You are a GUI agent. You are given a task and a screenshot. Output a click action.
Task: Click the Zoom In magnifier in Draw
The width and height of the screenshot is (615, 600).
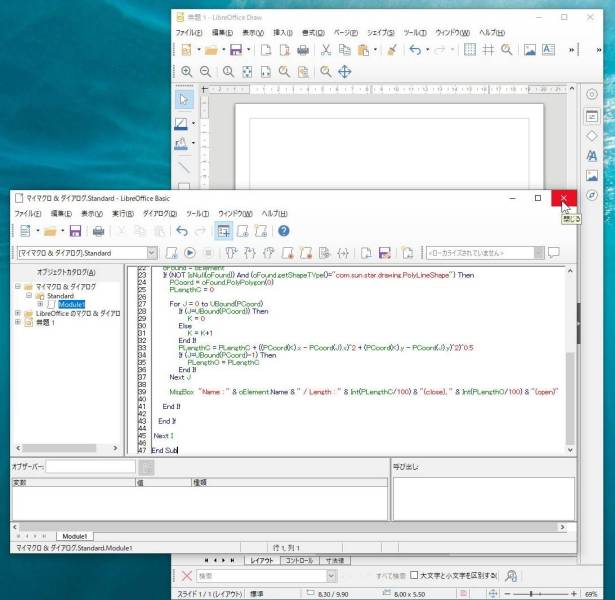(187, 72)
